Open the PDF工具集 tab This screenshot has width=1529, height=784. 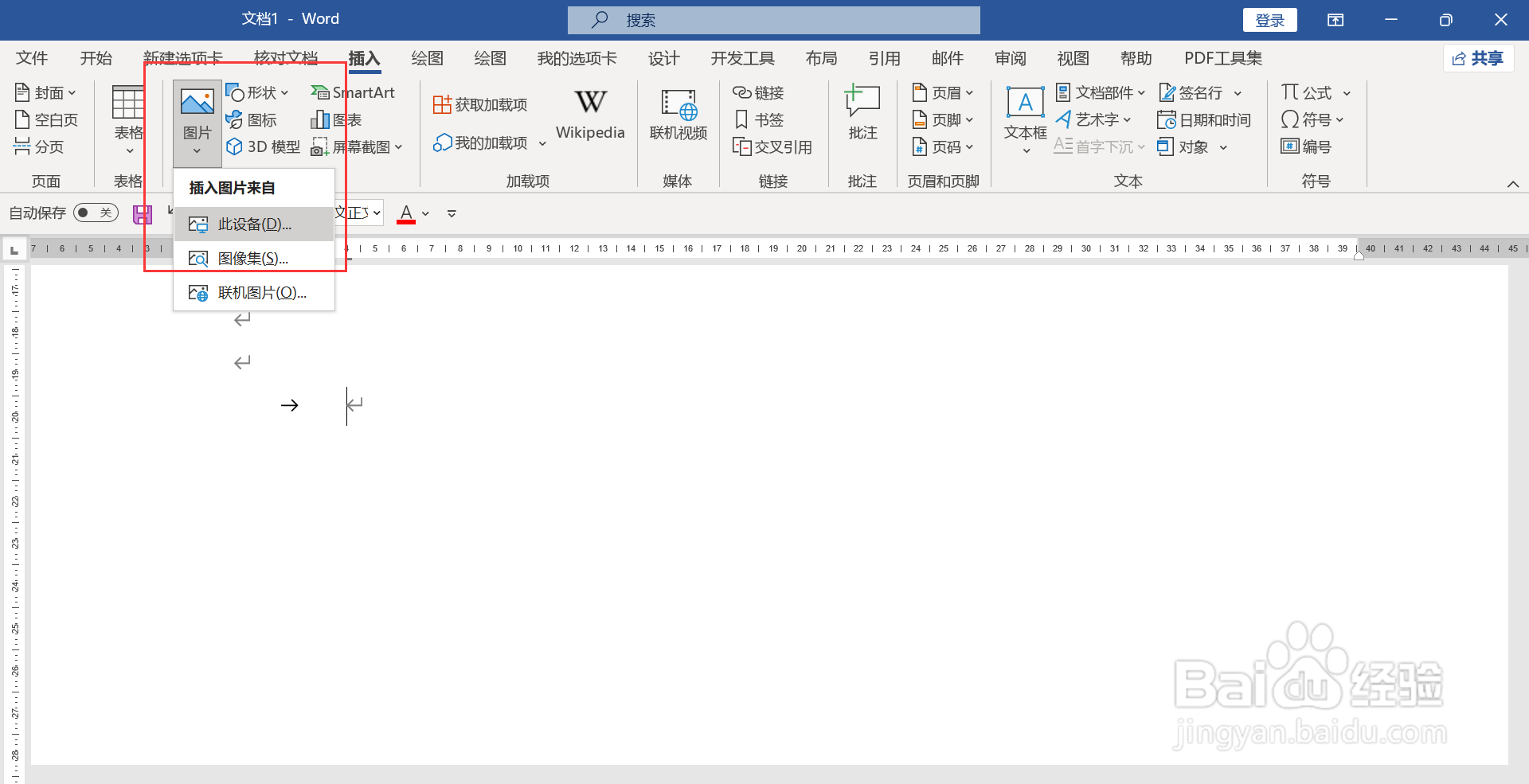pos(1223,58)
